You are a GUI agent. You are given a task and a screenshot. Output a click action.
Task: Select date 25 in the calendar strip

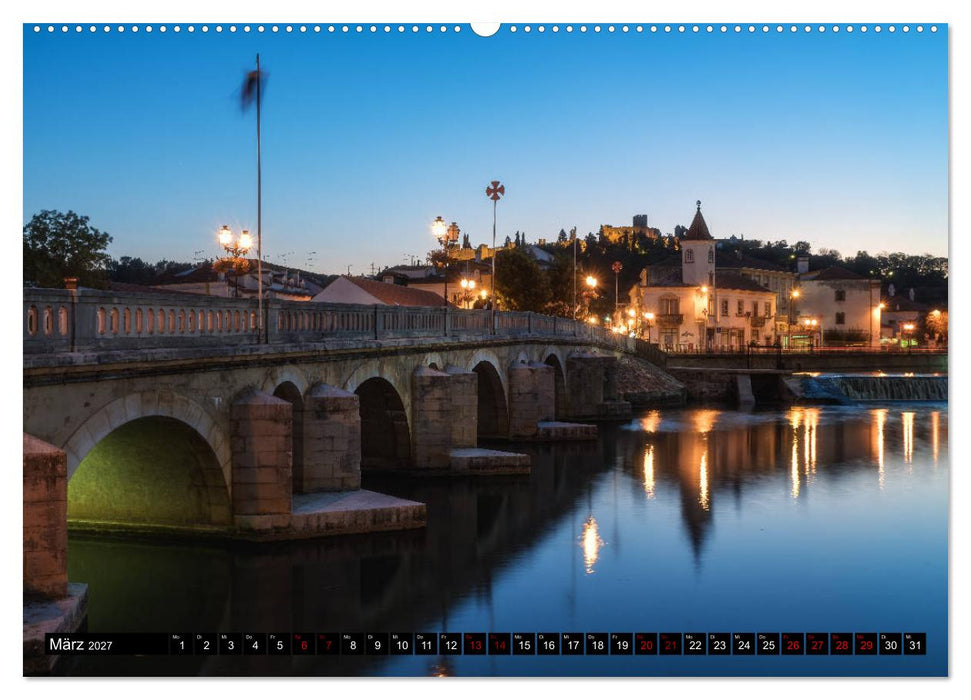[x=769, y=644]
